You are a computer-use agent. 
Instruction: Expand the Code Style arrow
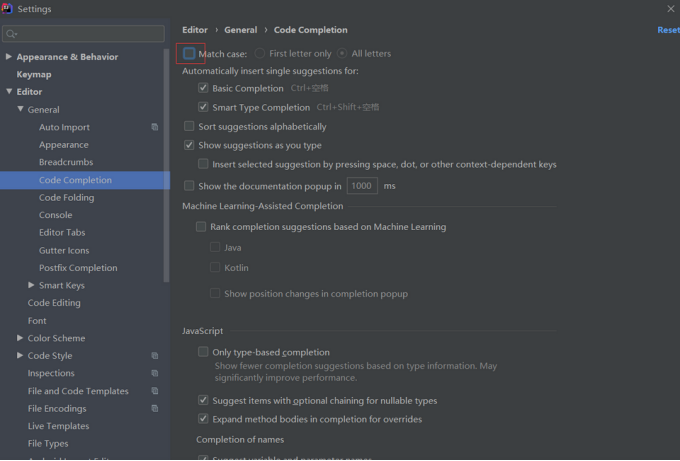20,355
